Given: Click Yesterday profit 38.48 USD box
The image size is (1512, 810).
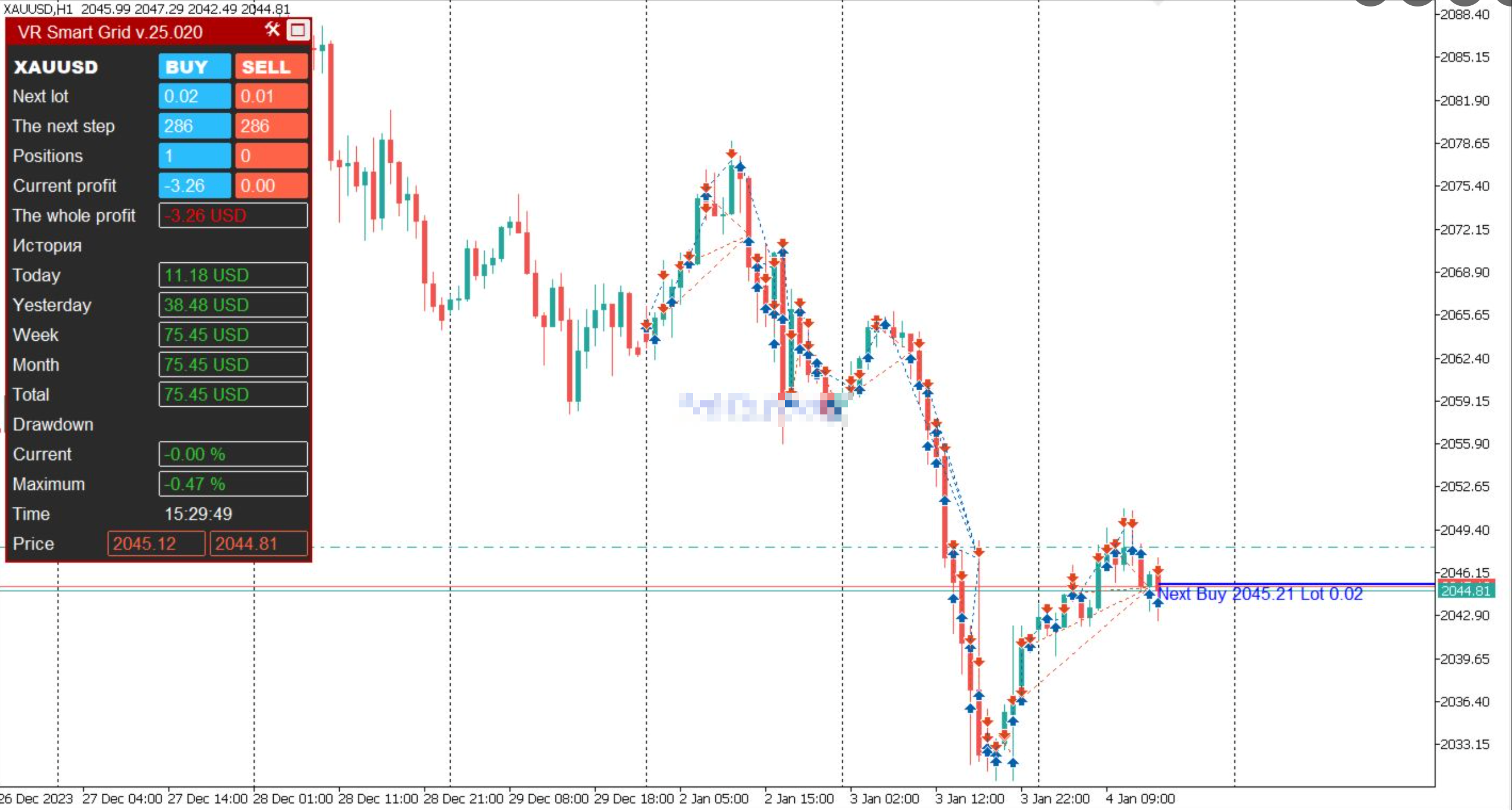Looking at the screenshot, I should point(233,305).
